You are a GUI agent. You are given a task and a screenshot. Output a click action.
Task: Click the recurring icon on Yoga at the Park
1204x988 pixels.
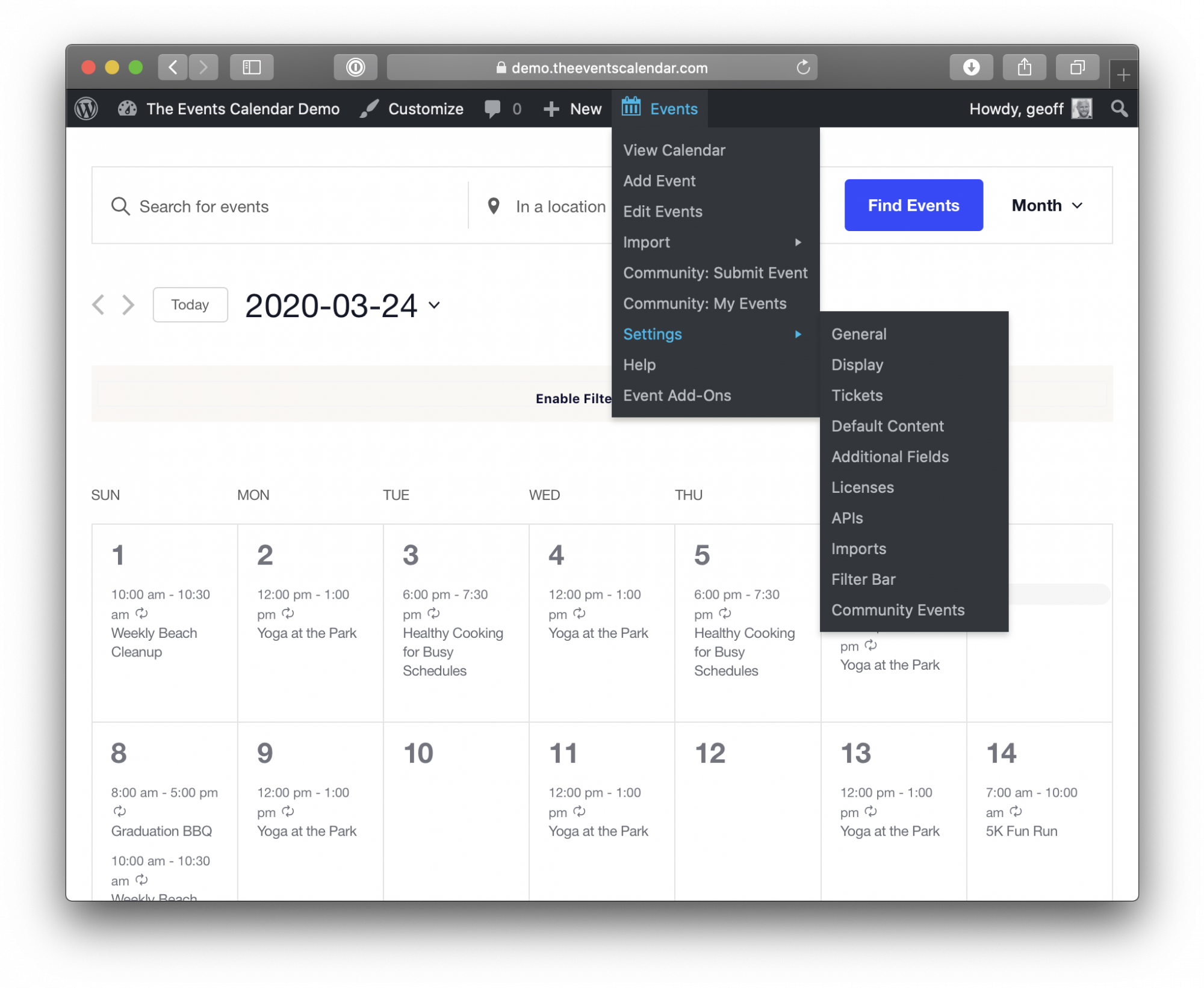[x=288, y=614]
